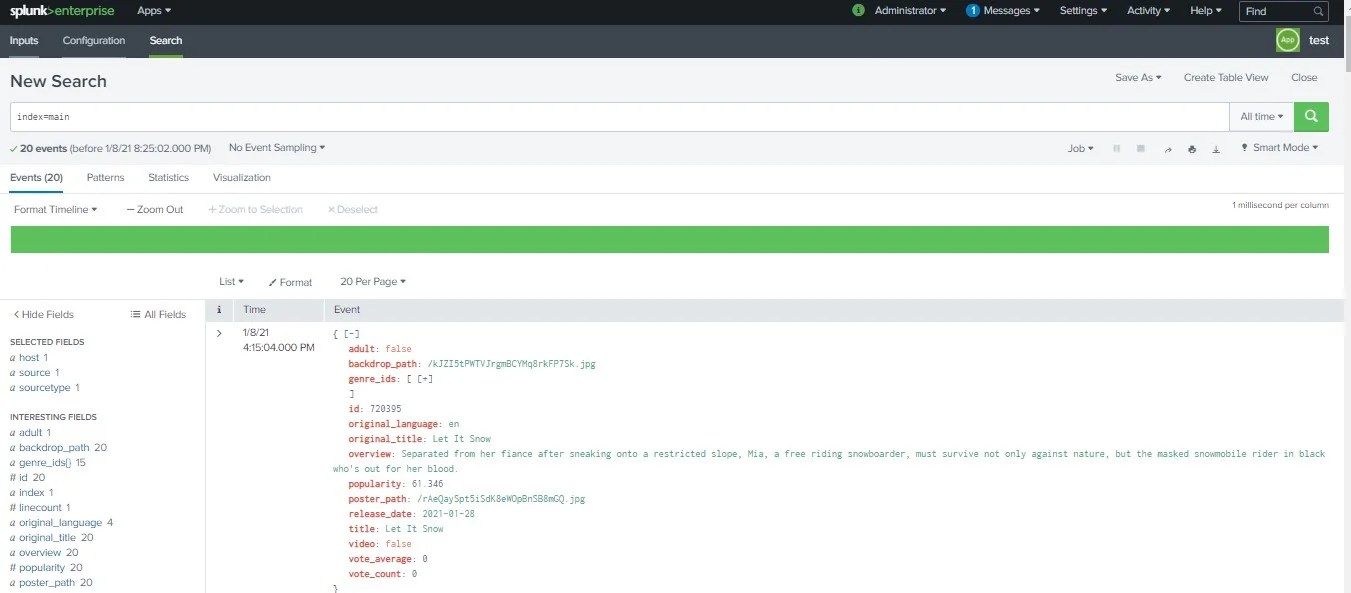
Task: Share the search job
Action: coord(1167,148)
